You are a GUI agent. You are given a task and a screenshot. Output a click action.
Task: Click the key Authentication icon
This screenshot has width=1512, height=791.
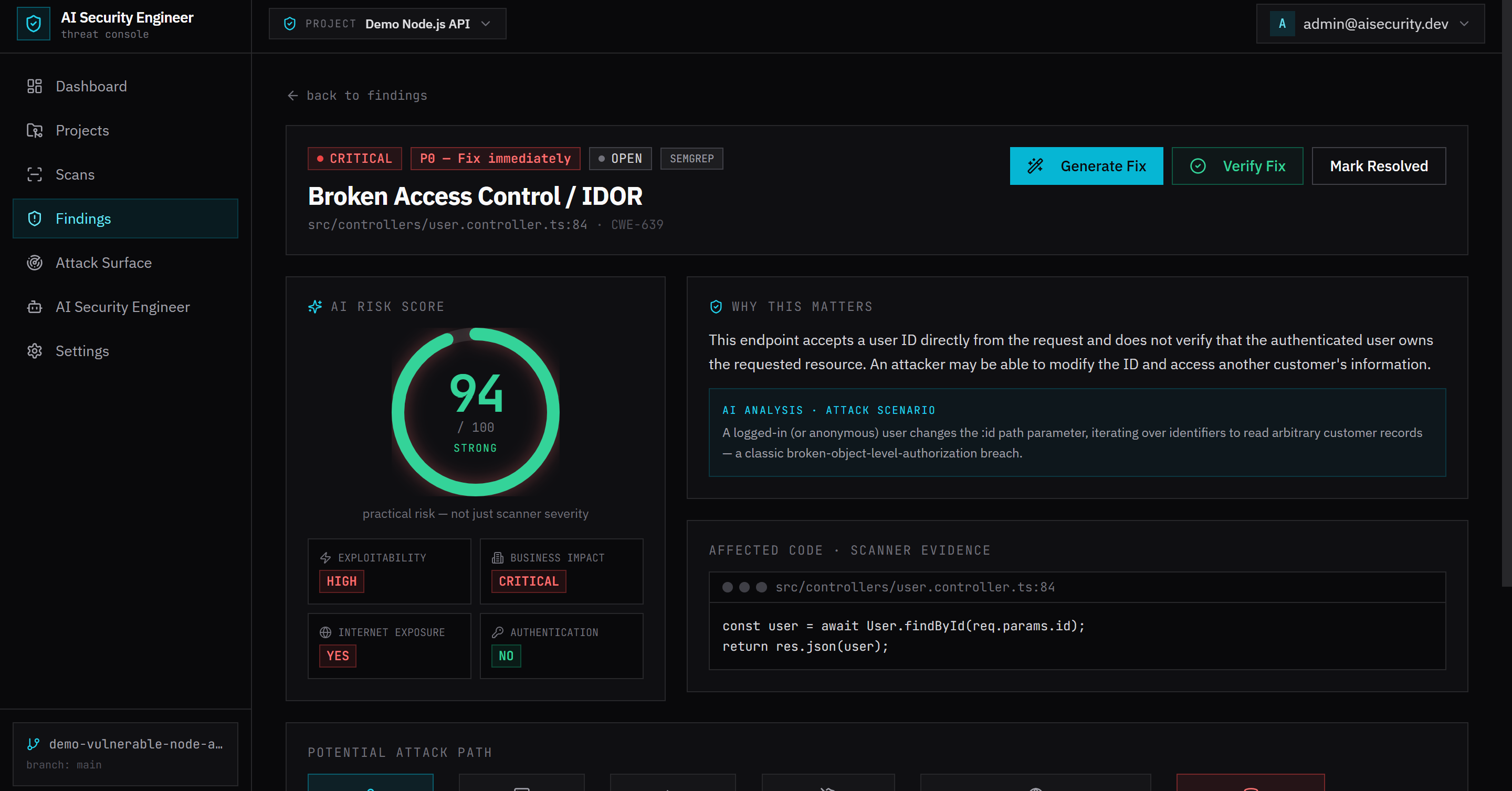[498, 632]
